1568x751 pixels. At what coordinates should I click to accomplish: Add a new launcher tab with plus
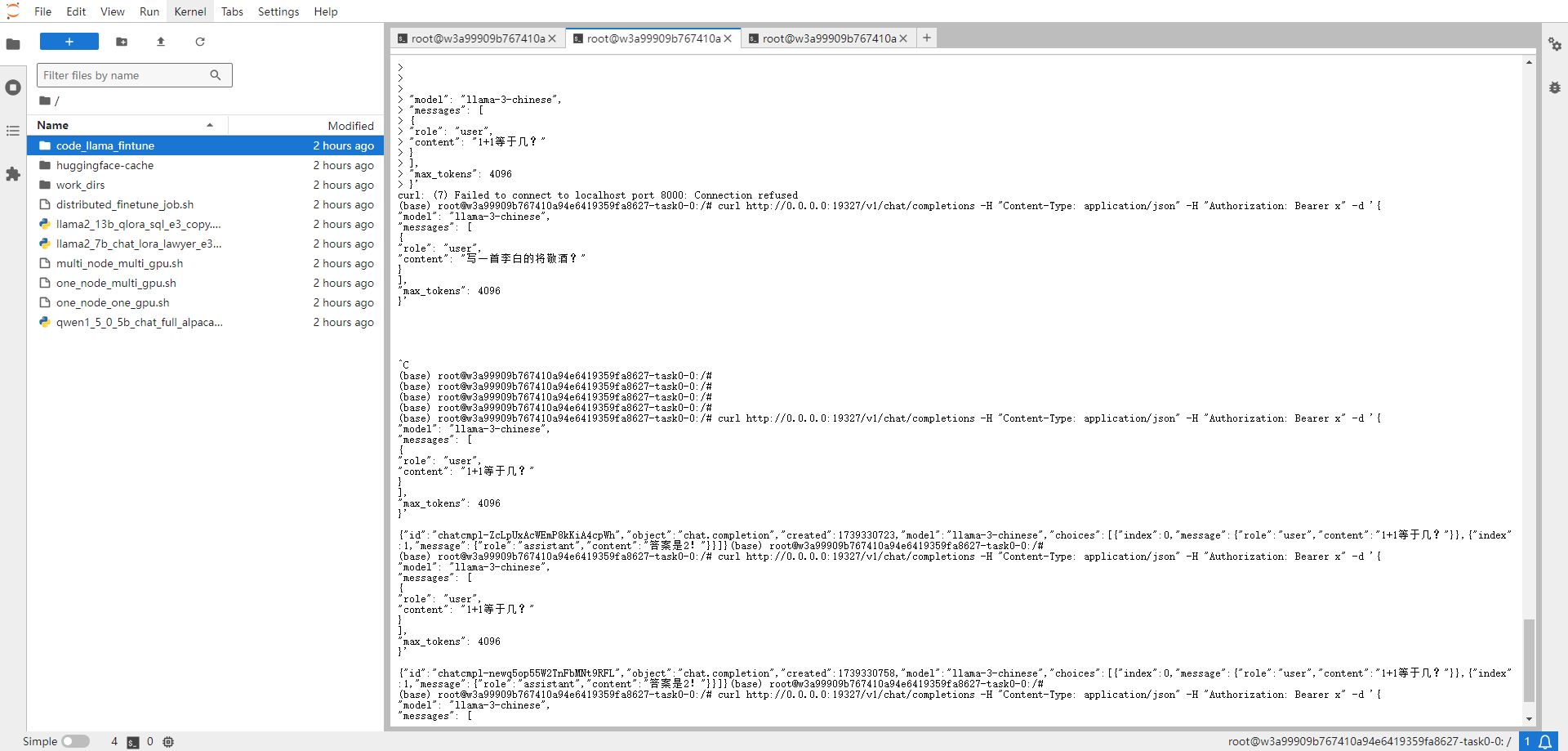[927, 38]
